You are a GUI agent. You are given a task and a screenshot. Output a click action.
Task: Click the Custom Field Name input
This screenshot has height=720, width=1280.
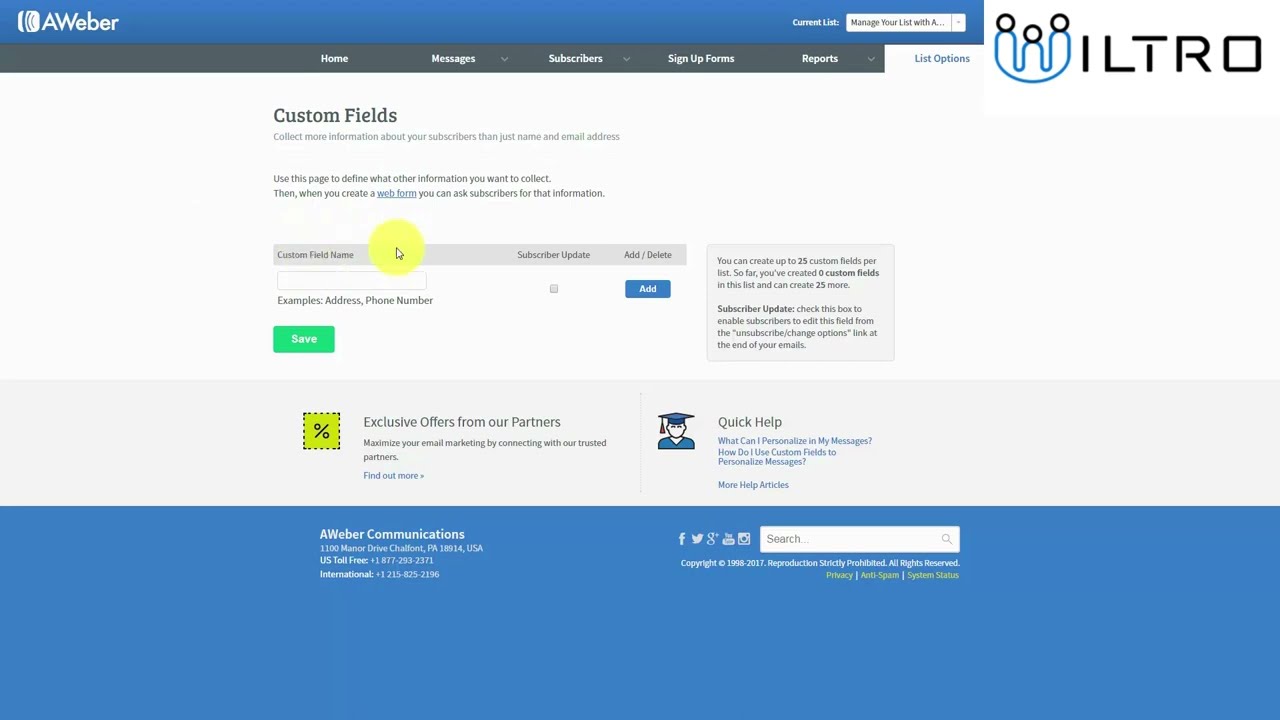pos(352,281)
